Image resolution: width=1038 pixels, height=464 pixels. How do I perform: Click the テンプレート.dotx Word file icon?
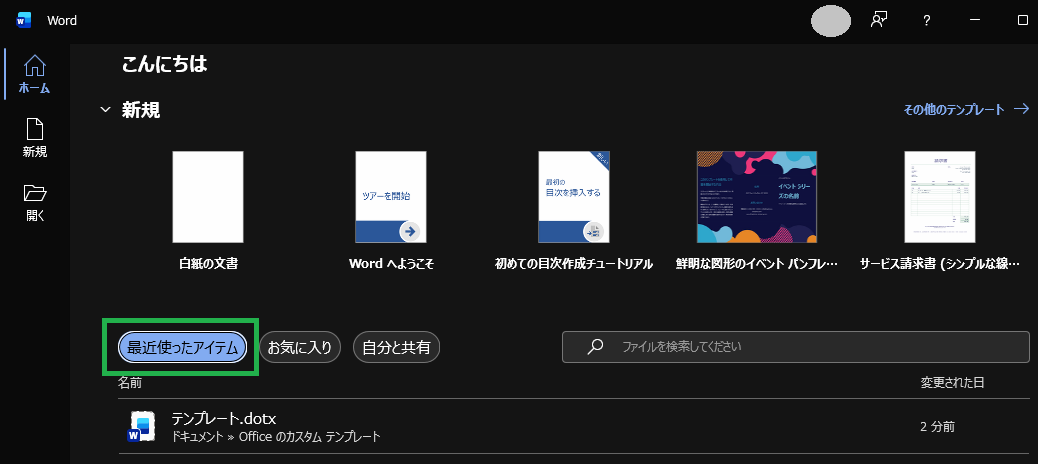141,427
